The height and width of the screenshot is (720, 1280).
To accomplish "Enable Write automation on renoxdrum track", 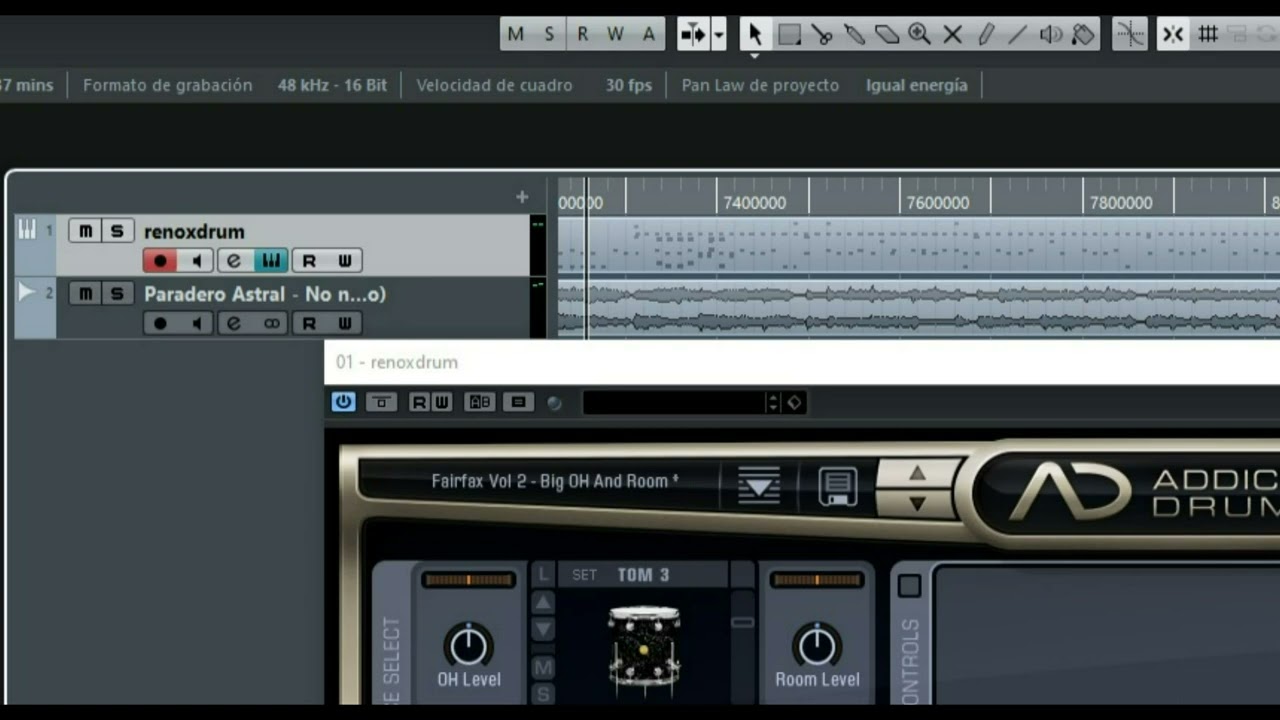I will [x=345, y=261].
